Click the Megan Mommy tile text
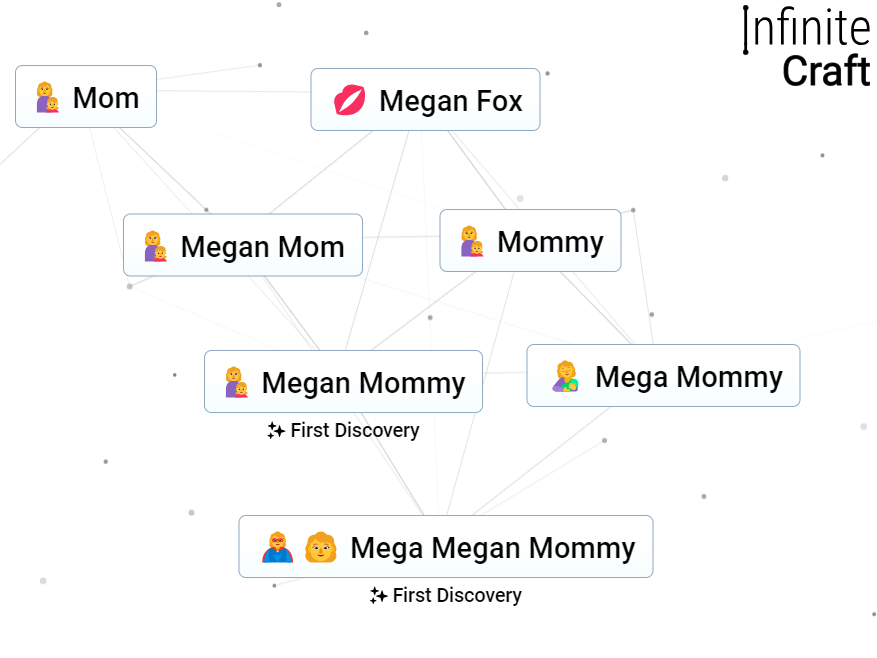This screenshot has height=658, width=877. (363, 382)
